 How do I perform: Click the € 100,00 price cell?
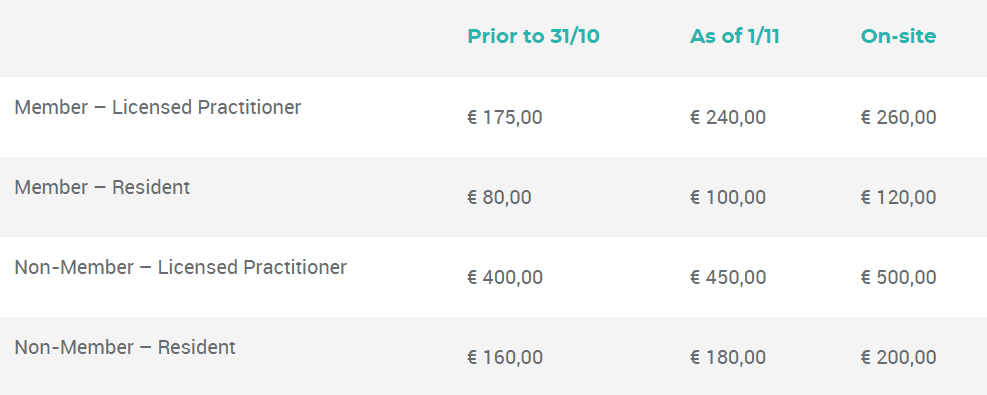click(x=728, y=198)
